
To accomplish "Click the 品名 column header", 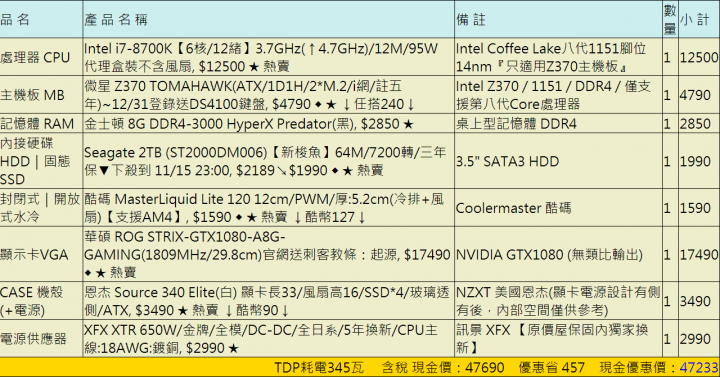I will coord(15,20).
